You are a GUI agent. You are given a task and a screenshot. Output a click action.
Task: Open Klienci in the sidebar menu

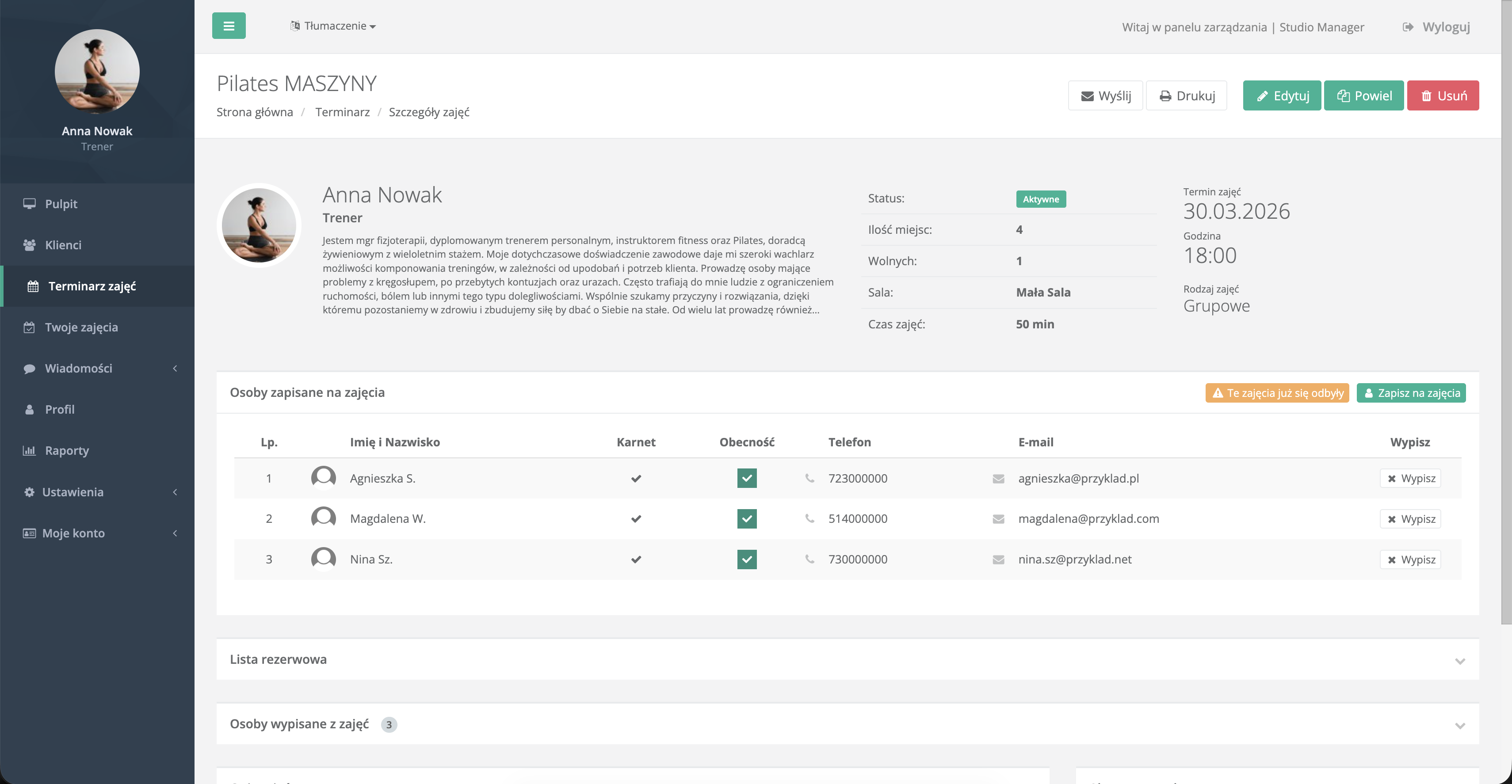pyautogui.click(x=63, y=245)
